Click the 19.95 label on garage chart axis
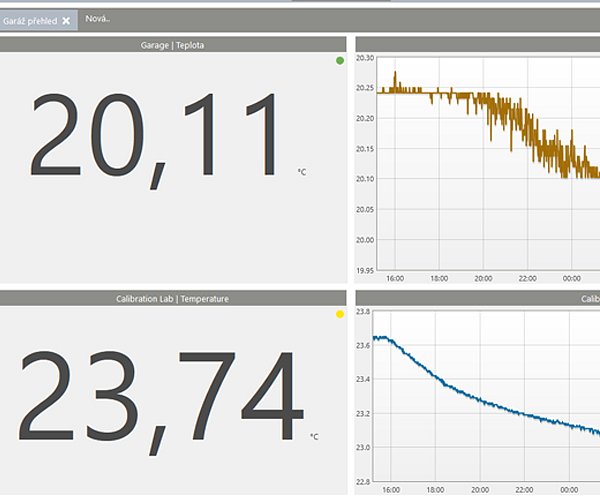 click(365, 270)
